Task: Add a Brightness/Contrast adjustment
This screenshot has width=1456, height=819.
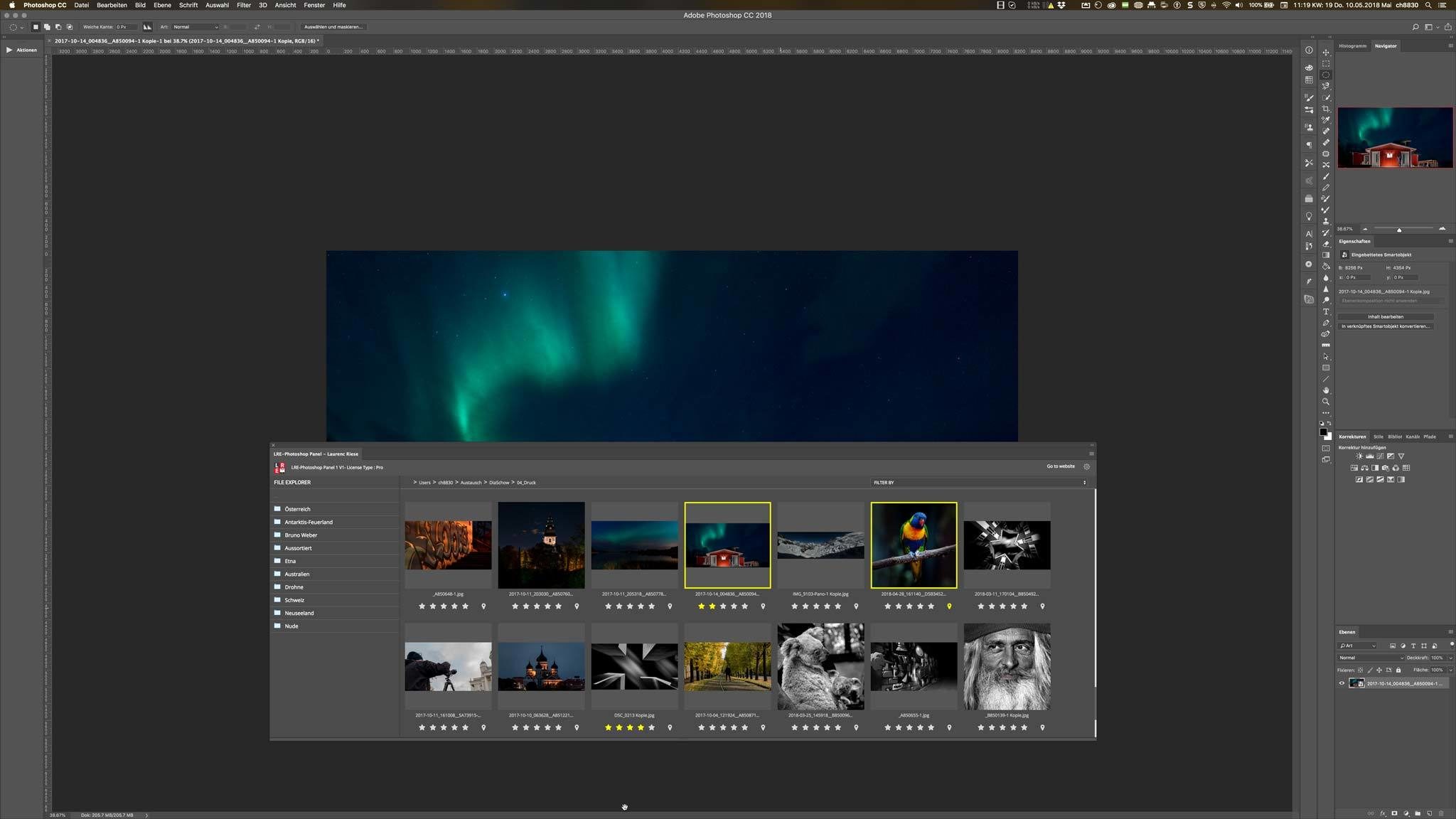Action: [1359, 456]
